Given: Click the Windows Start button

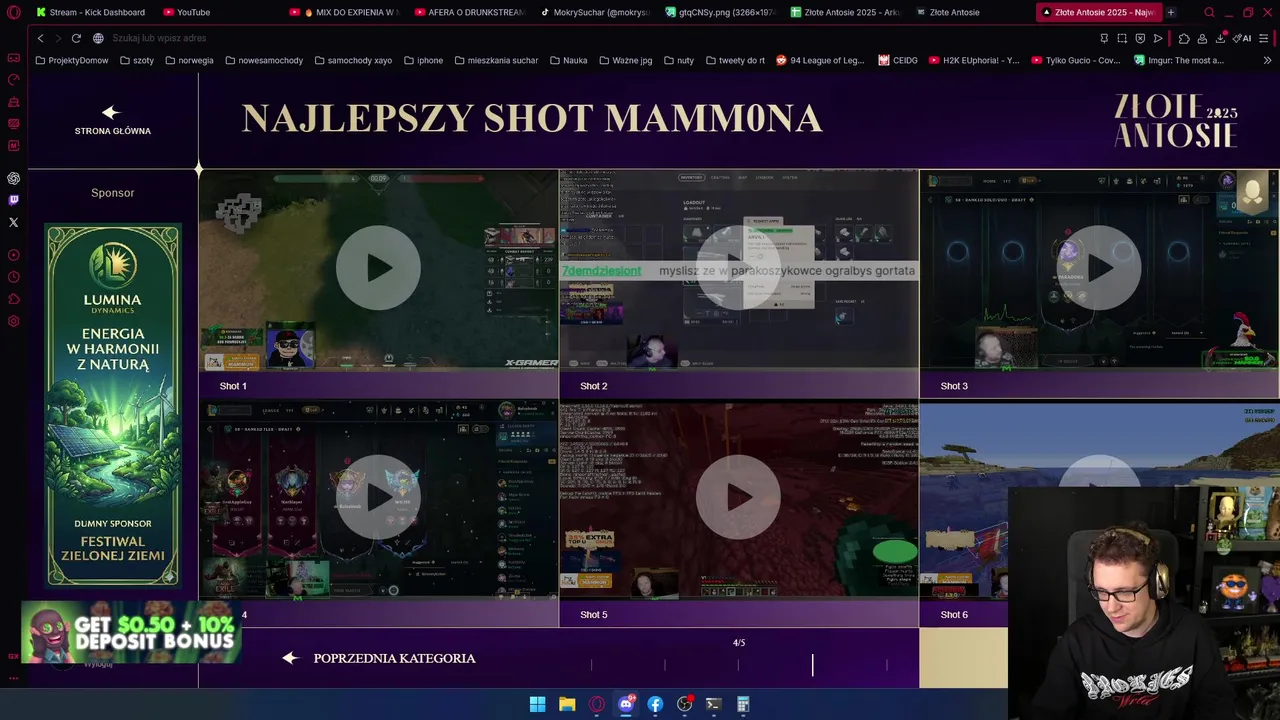Looking at the screenshot, I should tap(537, 704).
